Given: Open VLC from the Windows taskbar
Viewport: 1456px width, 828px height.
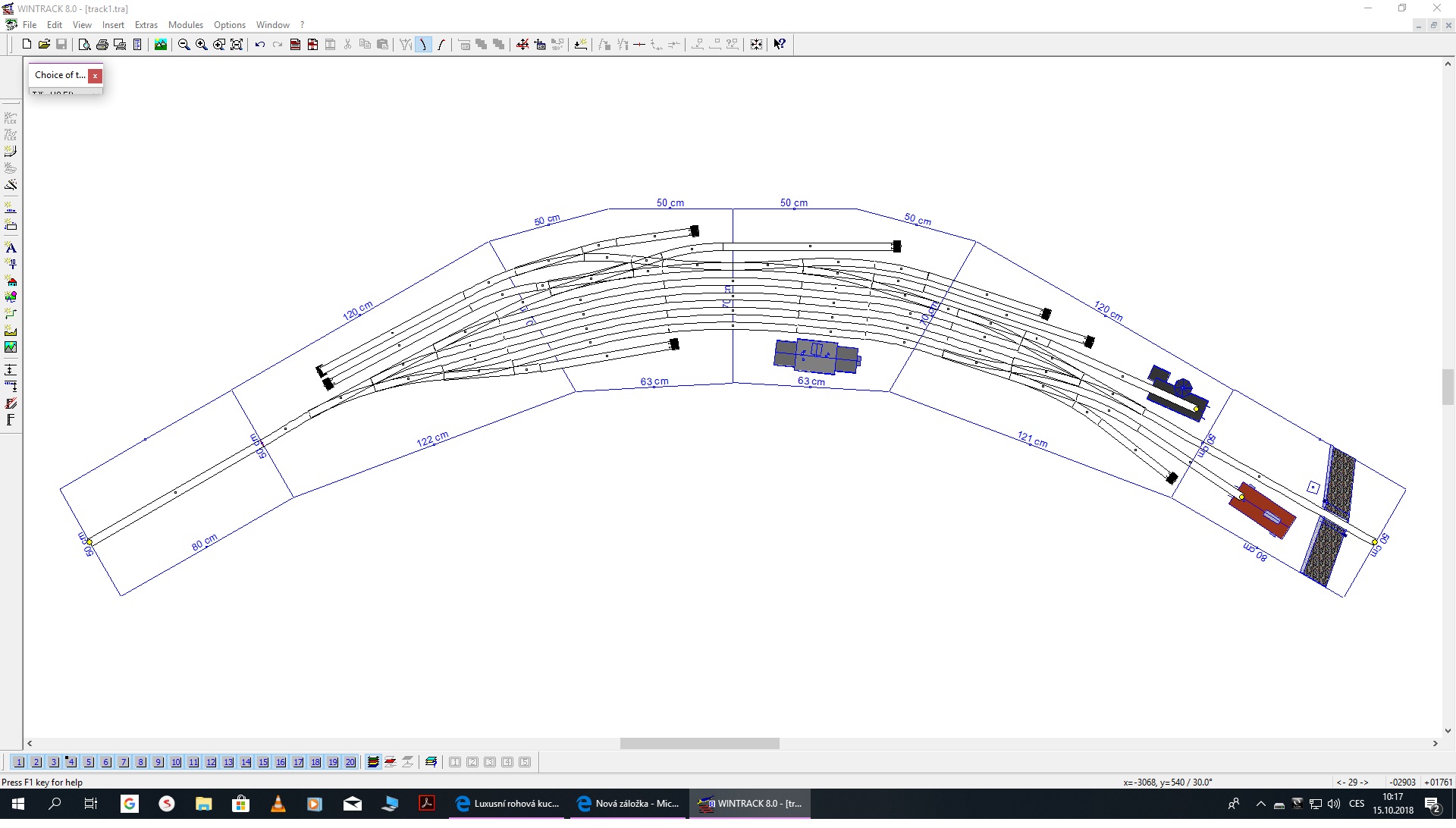Looking at the screenshot, I should tap(278, 804).
